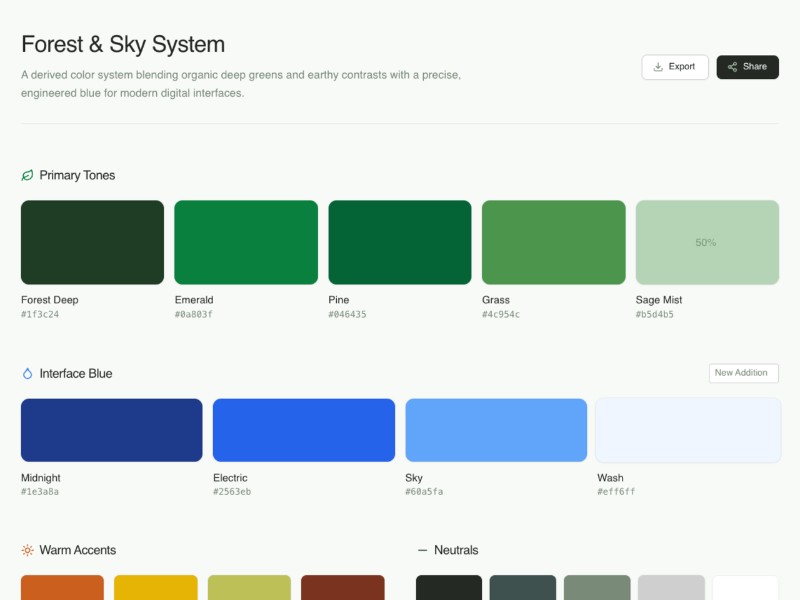Screen dimensions: 800x600
Task: Select the Forest Deep color swatch
Action: point(92,241)
